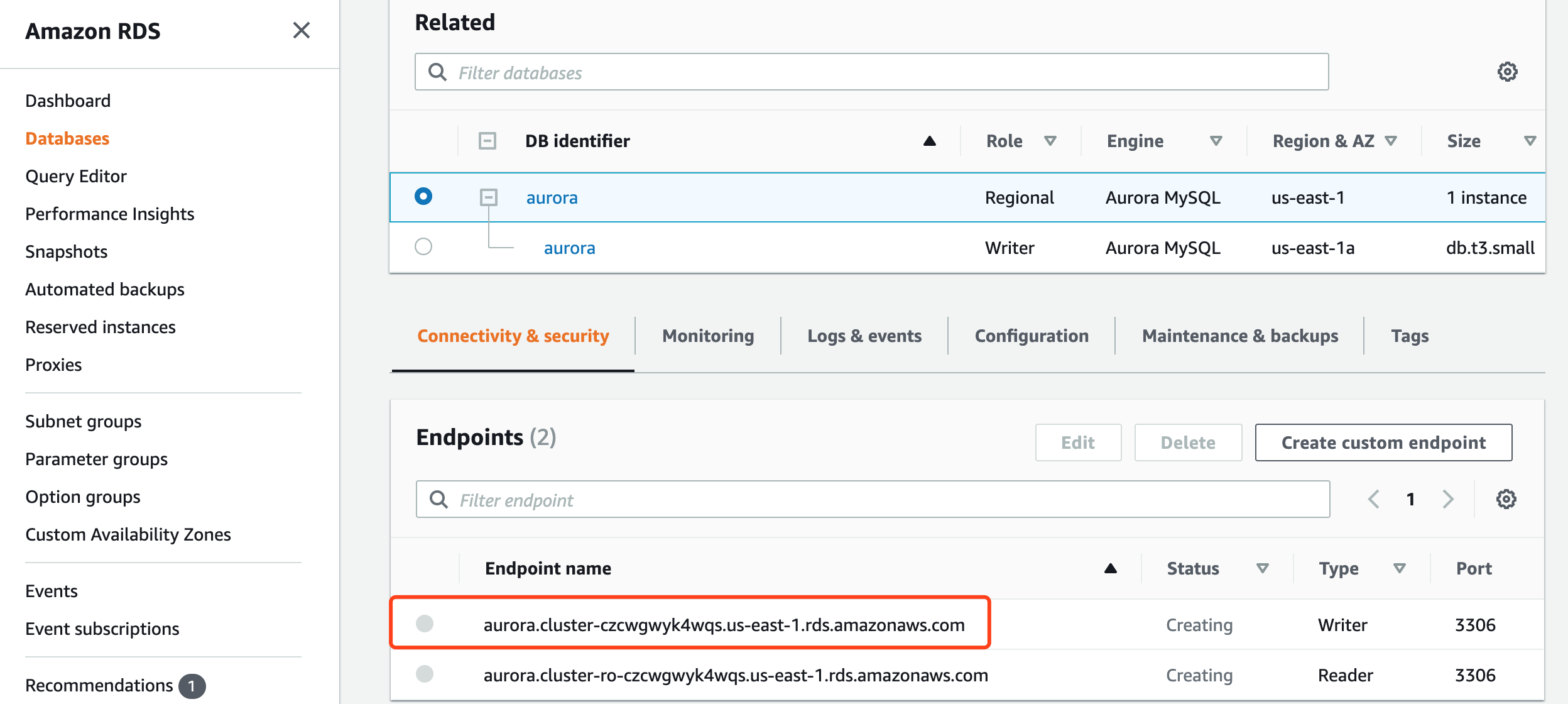
Task: Sort by DB identifier ascending arrow
Action: point(930,141)
